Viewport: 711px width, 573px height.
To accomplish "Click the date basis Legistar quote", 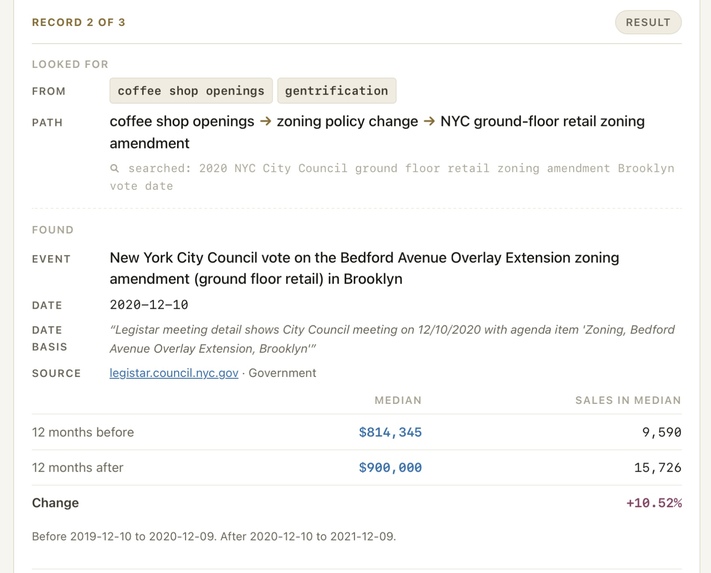I will pos(392,339).
